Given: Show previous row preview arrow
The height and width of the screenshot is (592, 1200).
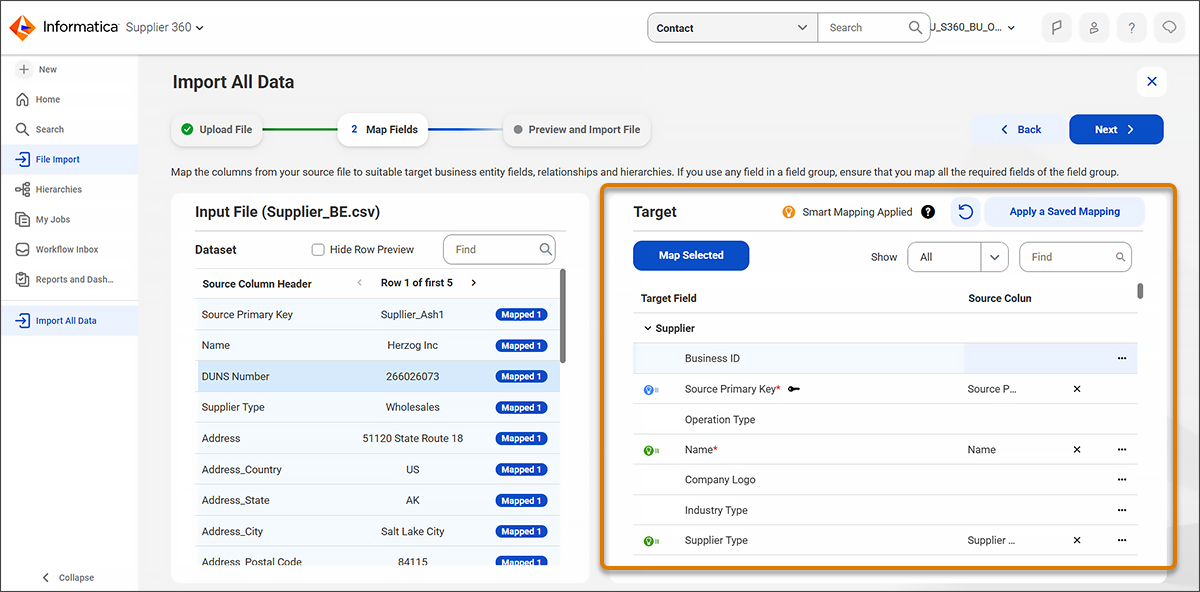Looking at the screenshot, I should point(360,283).
